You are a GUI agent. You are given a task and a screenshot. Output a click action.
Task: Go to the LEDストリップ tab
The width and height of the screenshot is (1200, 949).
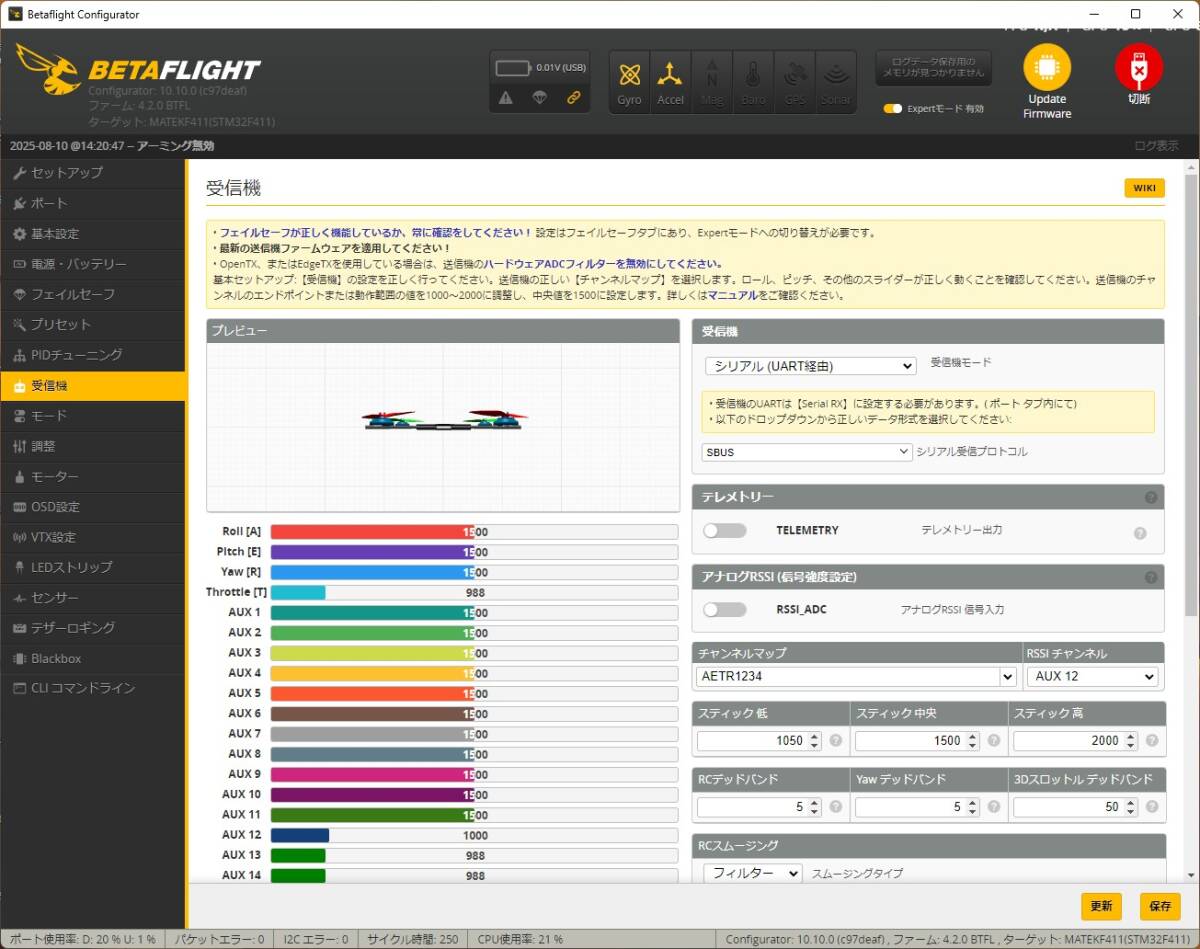coord(93,567)
